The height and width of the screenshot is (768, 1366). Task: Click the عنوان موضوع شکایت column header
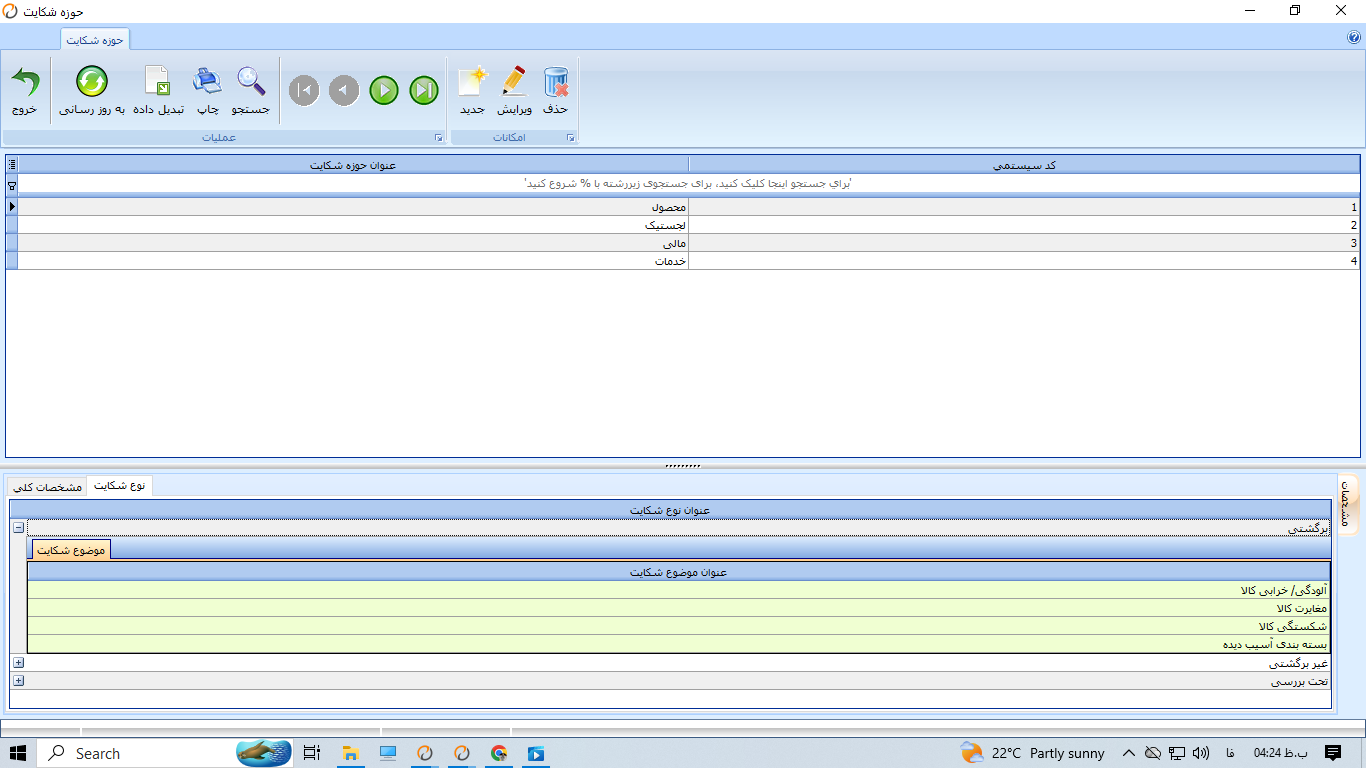pos(678,572)
